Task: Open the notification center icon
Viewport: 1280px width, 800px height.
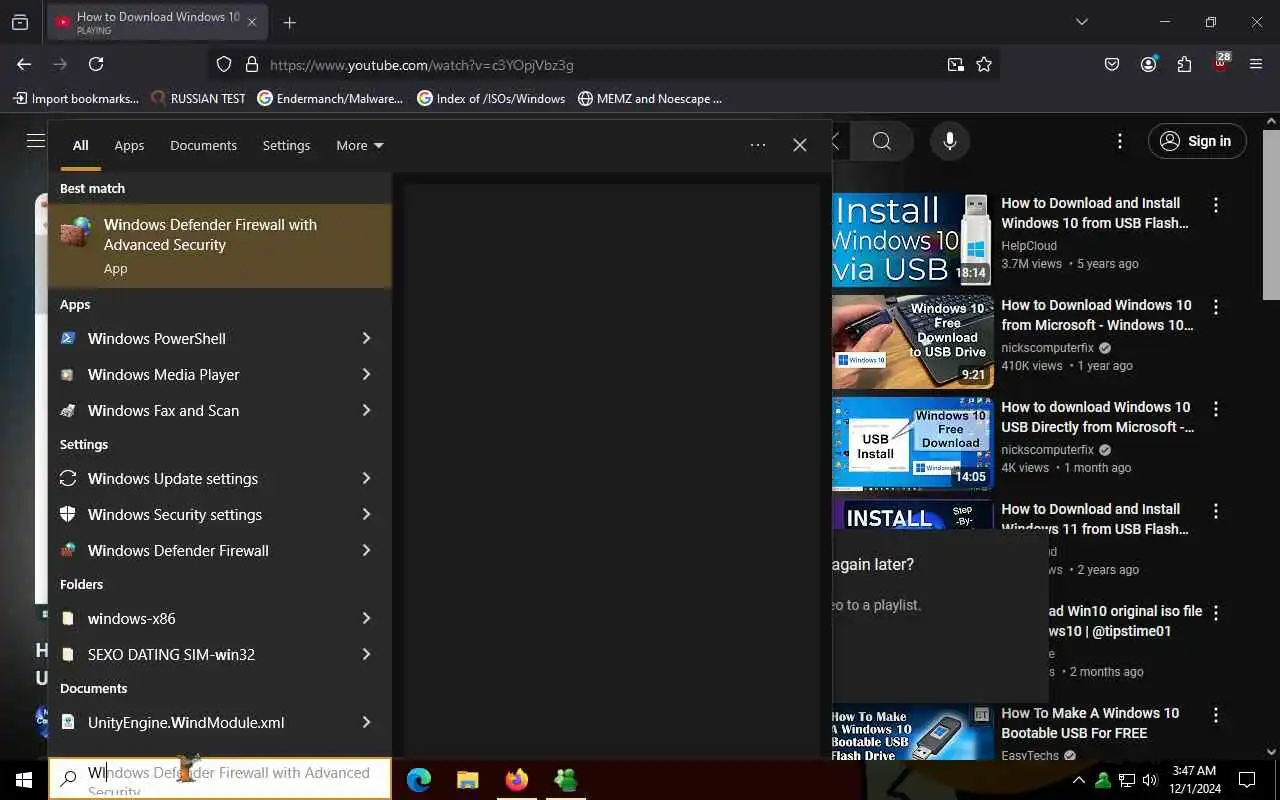Action: 1247,780
